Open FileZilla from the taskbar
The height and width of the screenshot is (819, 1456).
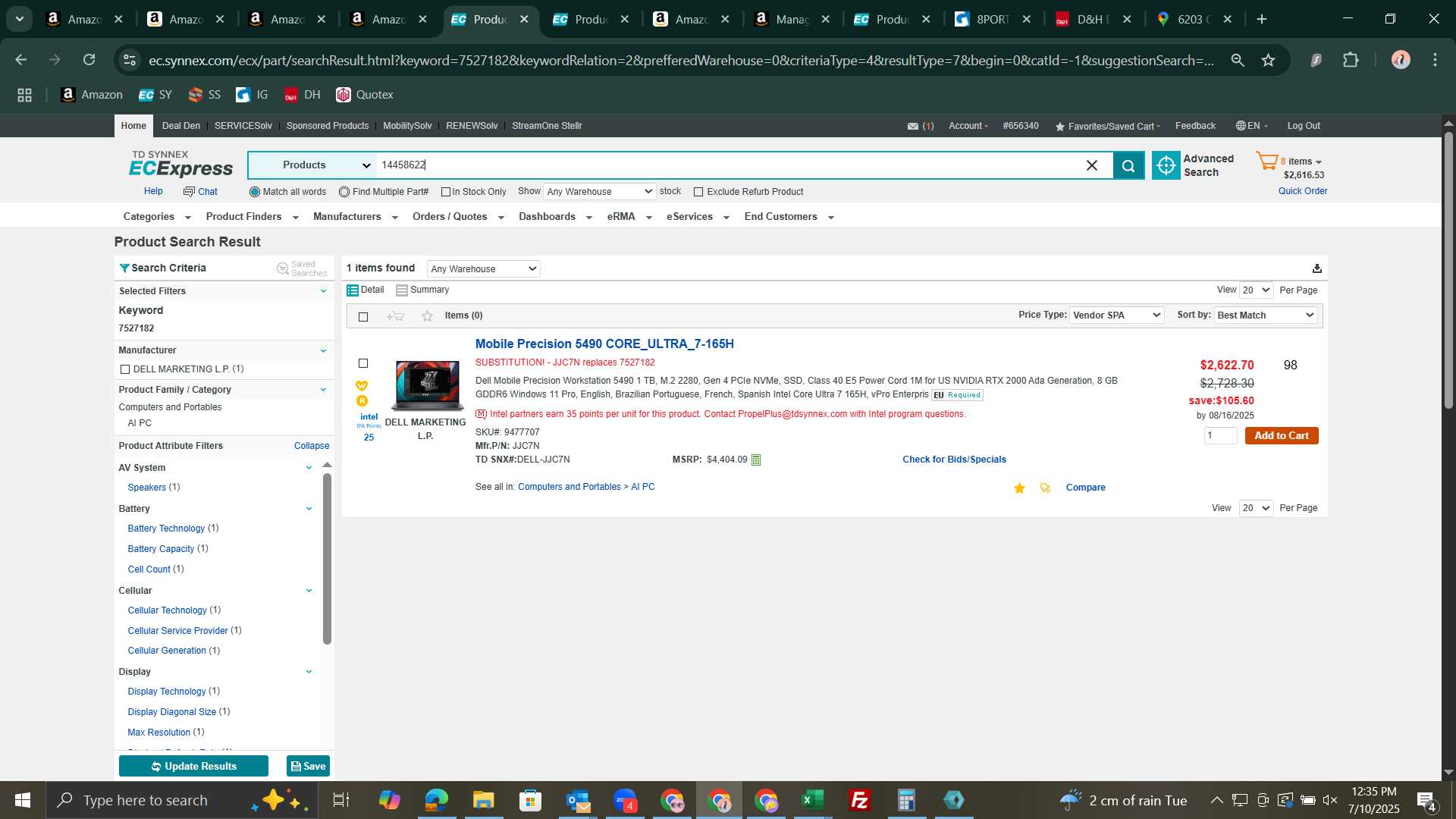click(860, 800)
